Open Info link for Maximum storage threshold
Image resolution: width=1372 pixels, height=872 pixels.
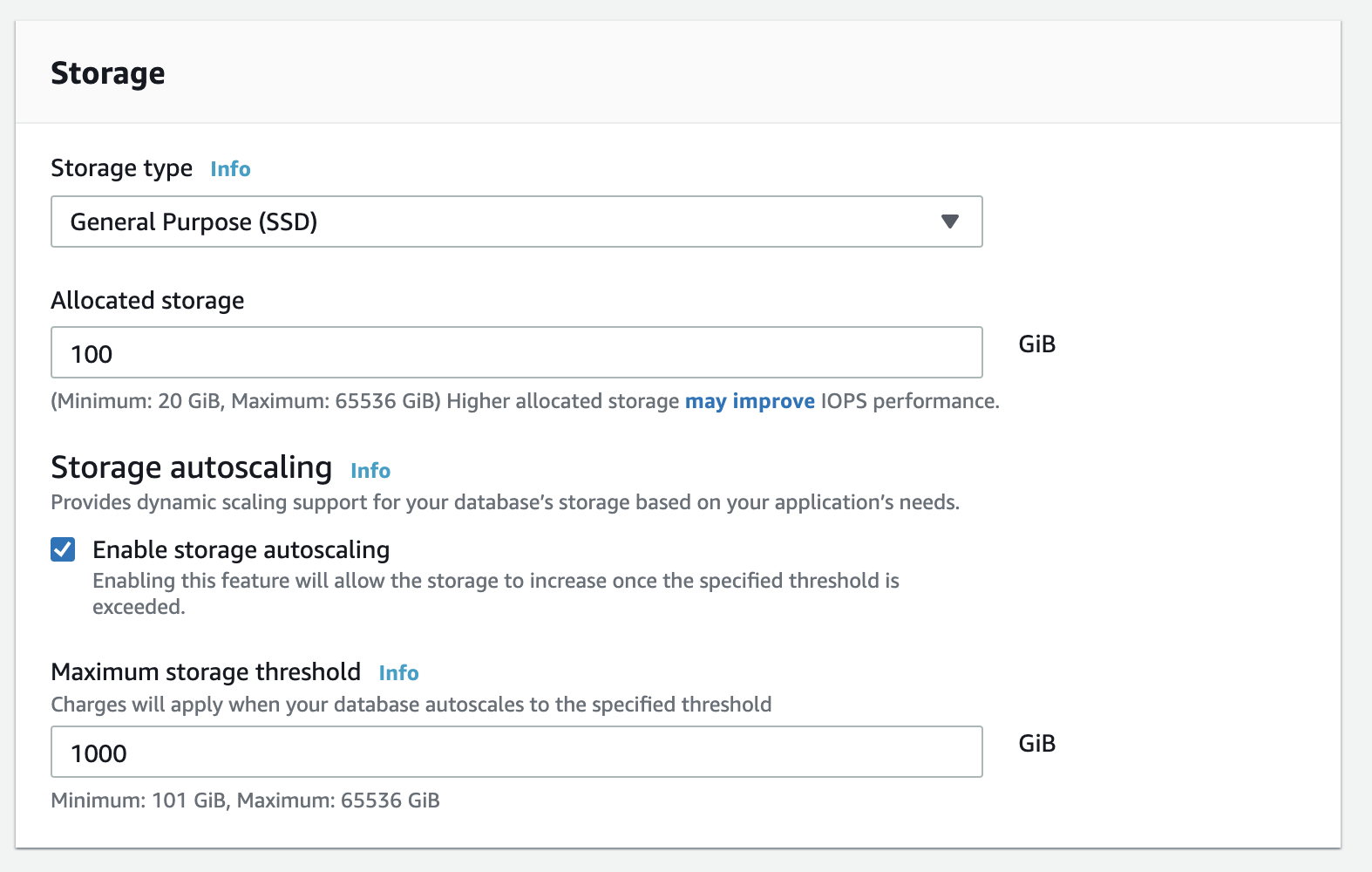(x=398, y=672)
